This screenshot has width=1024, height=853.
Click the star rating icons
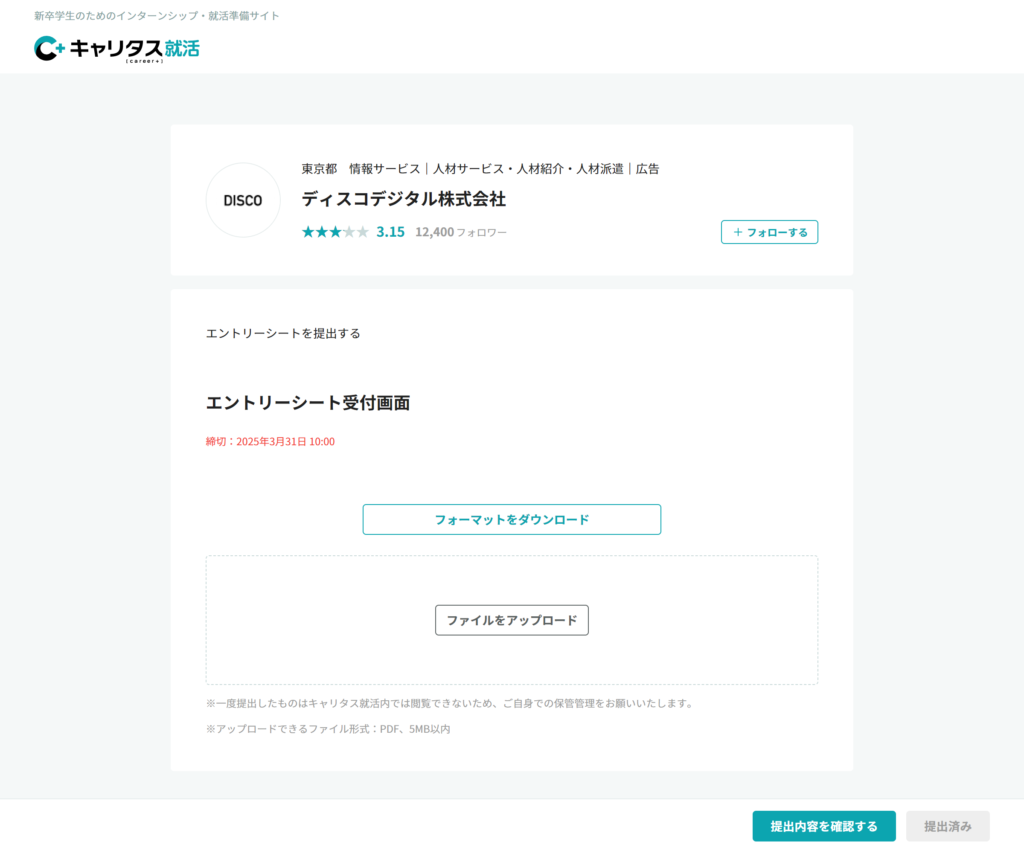click(x=335, y=232)
